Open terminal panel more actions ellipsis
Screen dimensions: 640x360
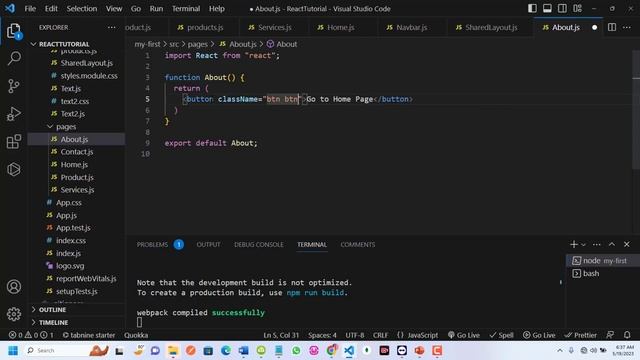[597, 244]
